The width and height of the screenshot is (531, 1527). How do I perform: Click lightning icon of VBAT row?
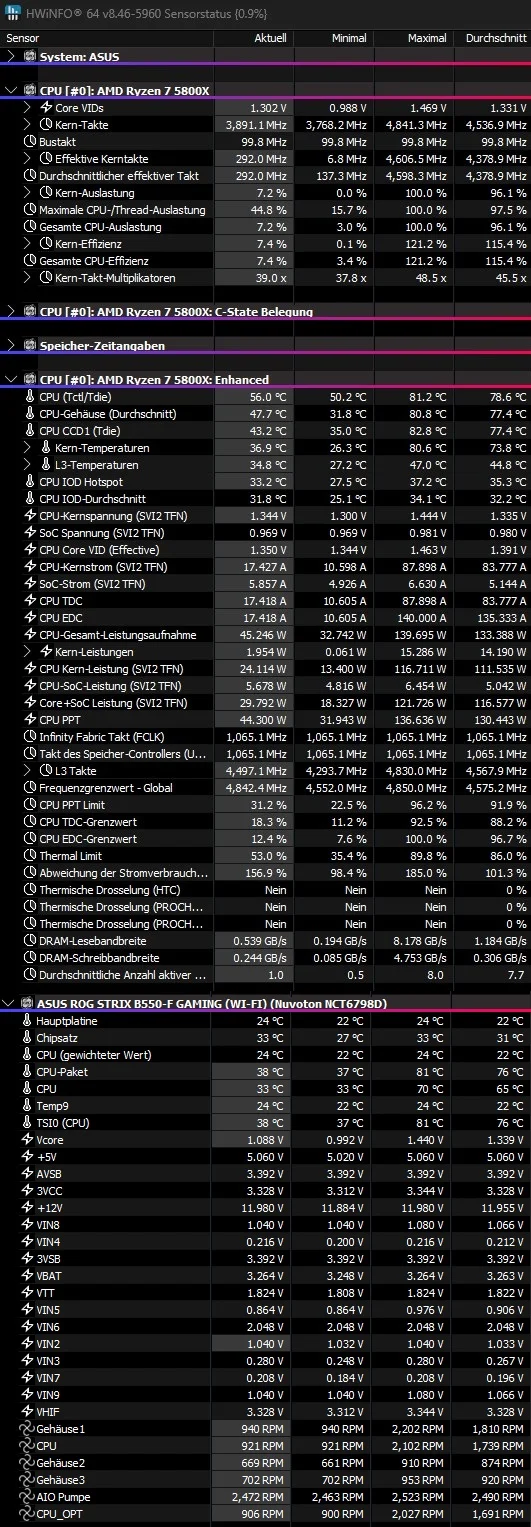(27, 1276)
